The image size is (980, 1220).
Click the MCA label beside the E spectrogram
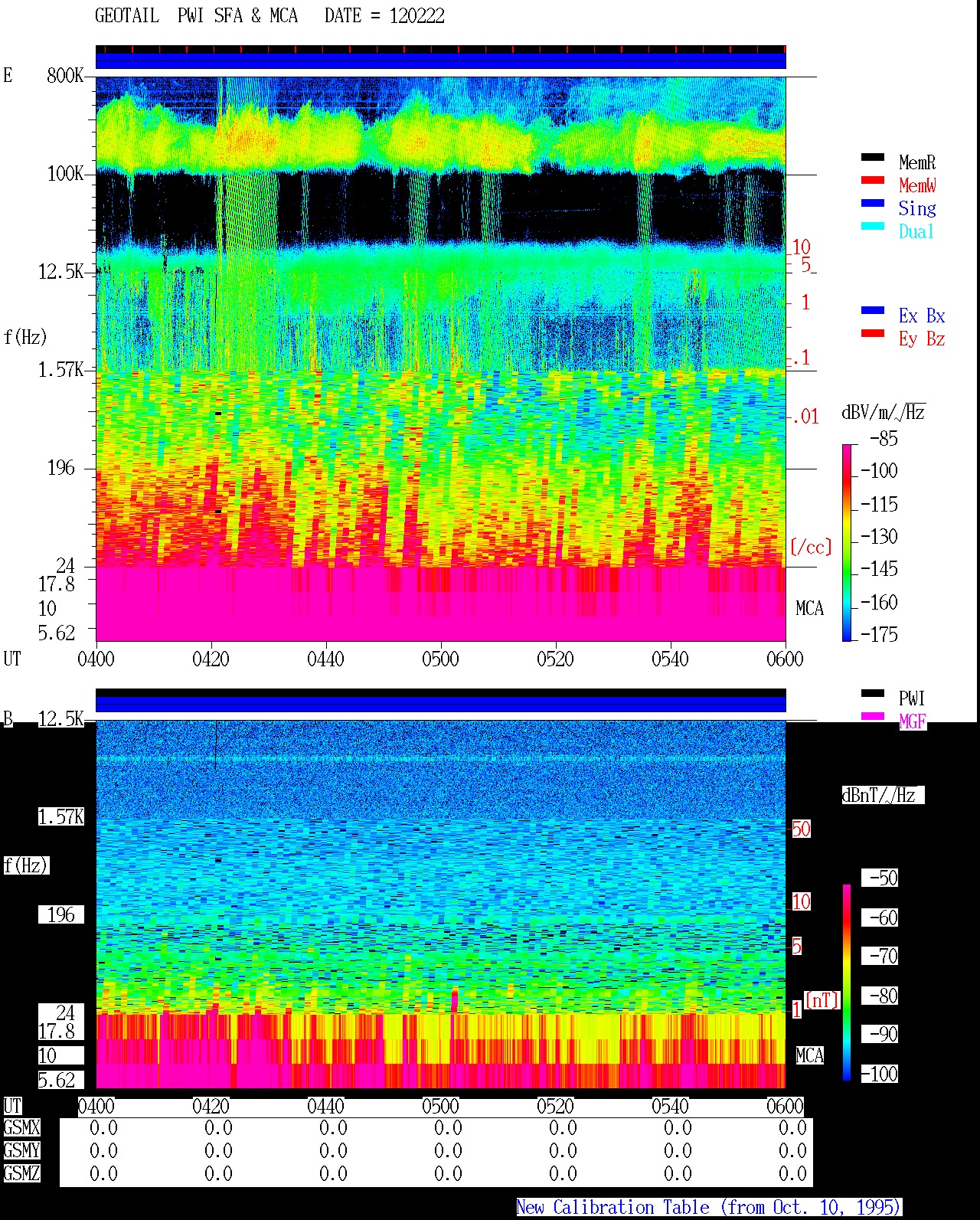[809, 609]
